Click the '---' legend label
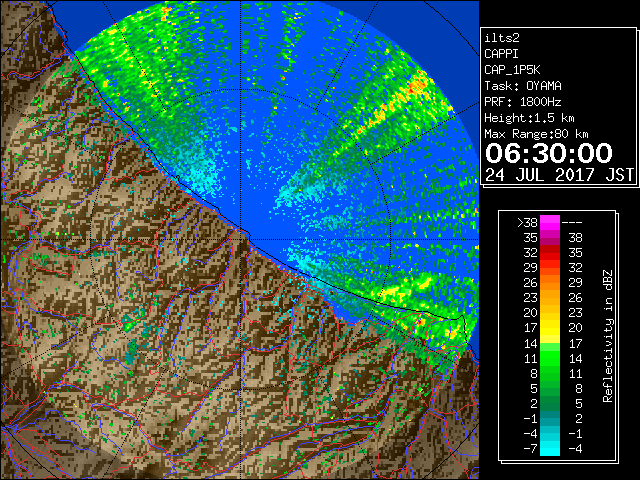 (x=572, y=222)
